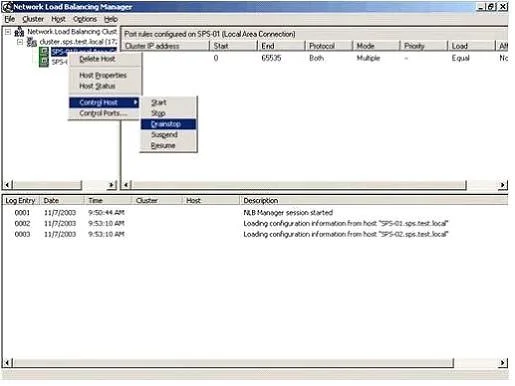The image size is (515, 386).
Task: Sort port rules by Protocol column
Action: click(329, 46)
